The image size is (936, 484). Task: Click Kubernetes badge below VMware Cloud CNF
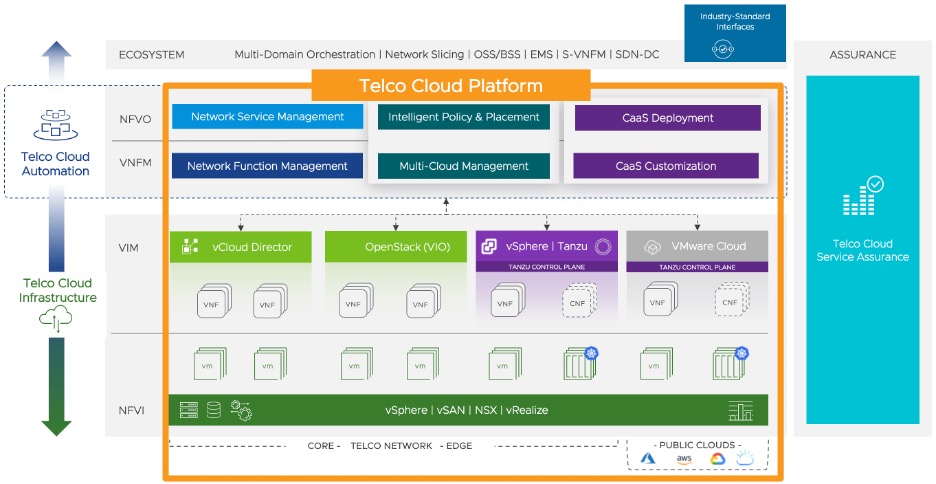coord(741,353)
